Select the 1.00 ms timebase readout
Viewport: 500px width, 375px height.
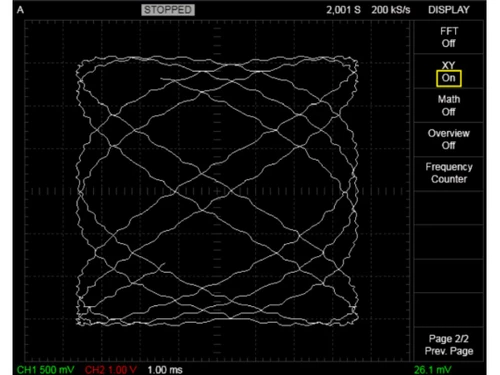coord(165,370)
